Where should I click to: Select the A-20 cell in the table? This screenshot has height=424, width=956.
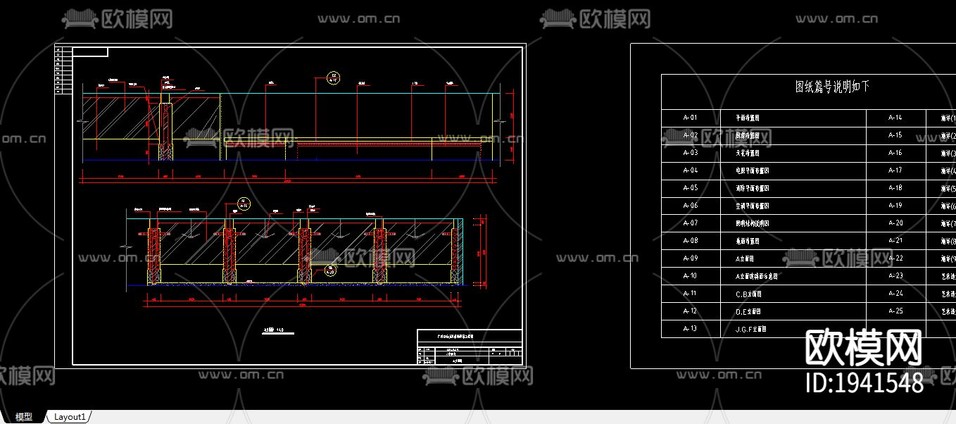(x=896, y=223)
